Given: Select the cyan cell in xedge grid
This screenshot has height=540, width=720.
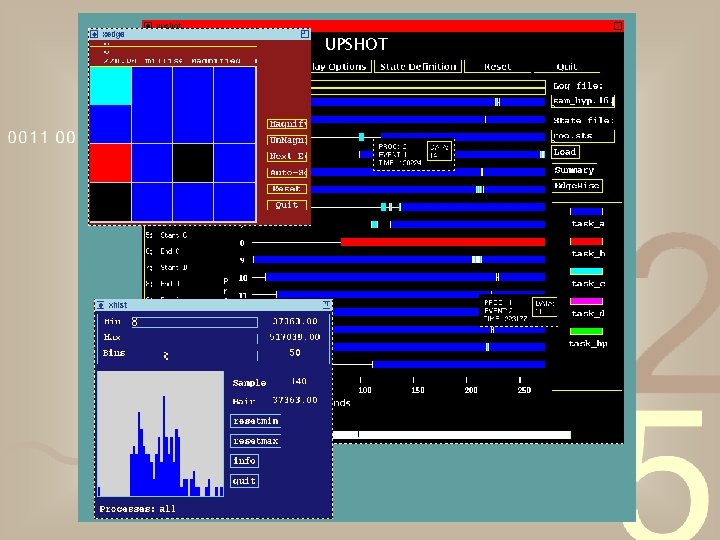Looking at the screenshot, I should 111,86.
